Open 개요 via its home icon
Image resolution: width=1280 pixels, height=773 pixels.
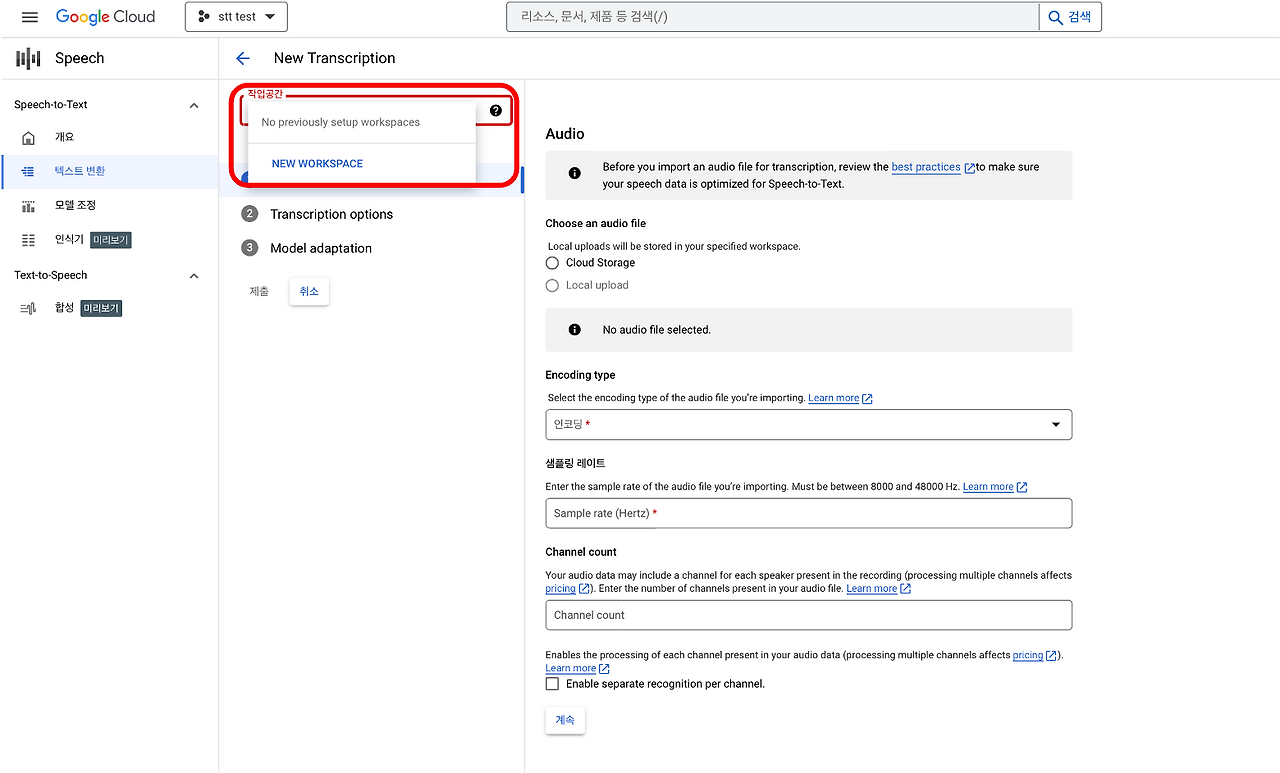pos(29,138)
